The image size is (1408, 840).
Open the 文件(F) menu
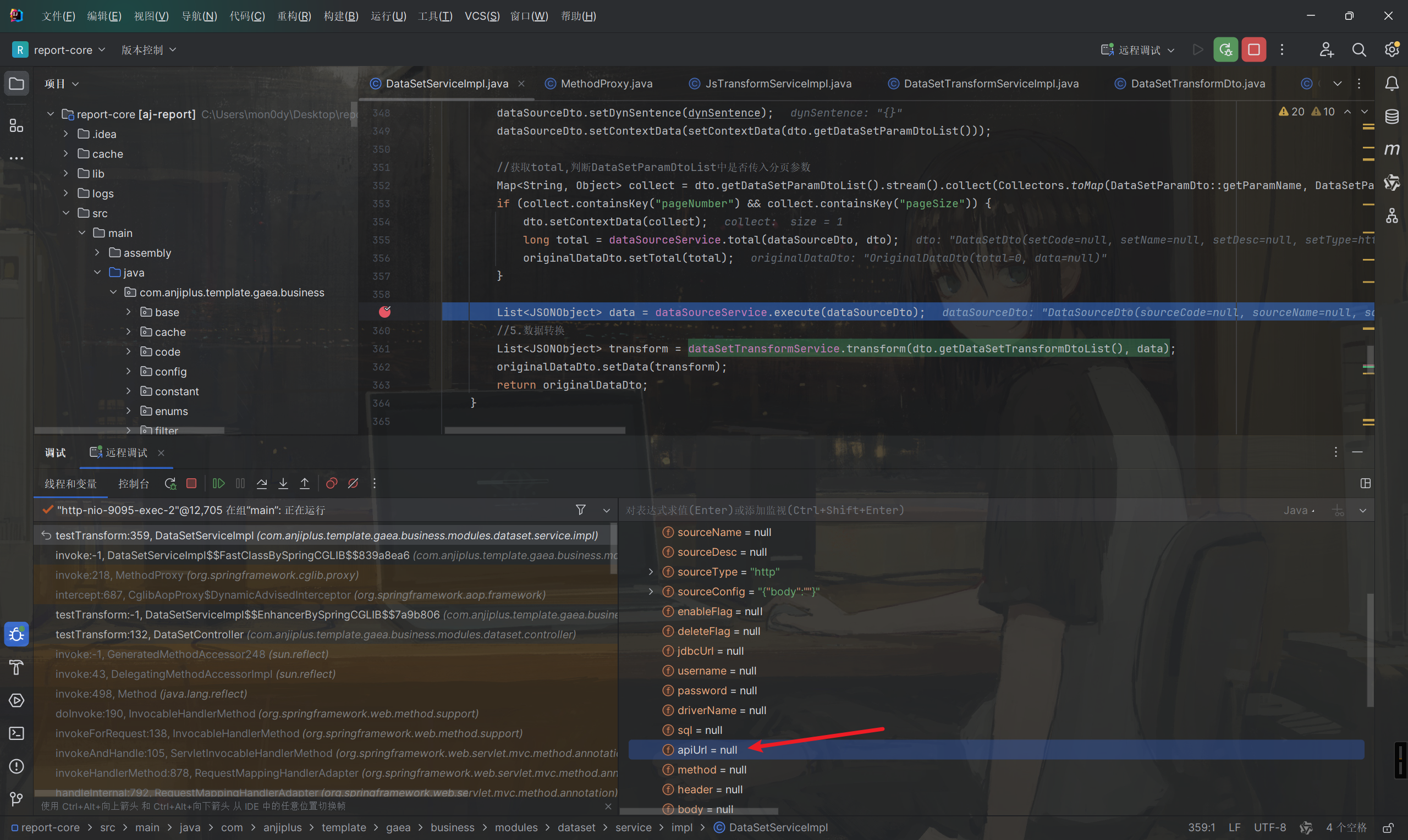click(x=58, y=16)
